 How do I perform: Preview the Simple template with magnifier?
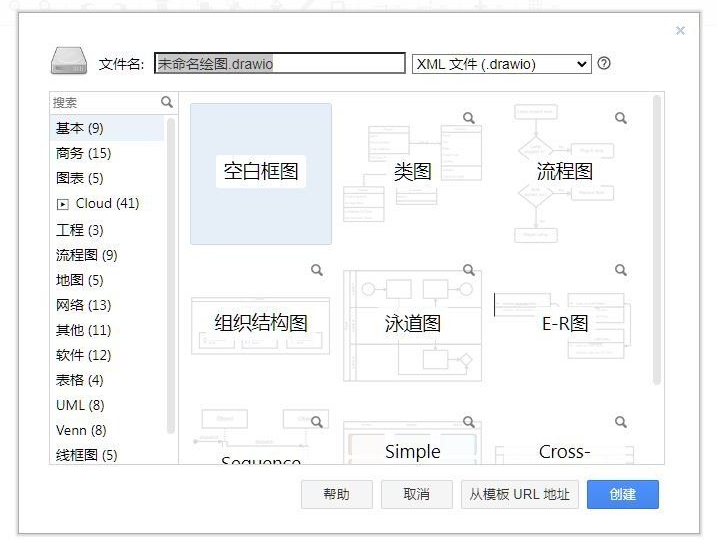(469, 422)
